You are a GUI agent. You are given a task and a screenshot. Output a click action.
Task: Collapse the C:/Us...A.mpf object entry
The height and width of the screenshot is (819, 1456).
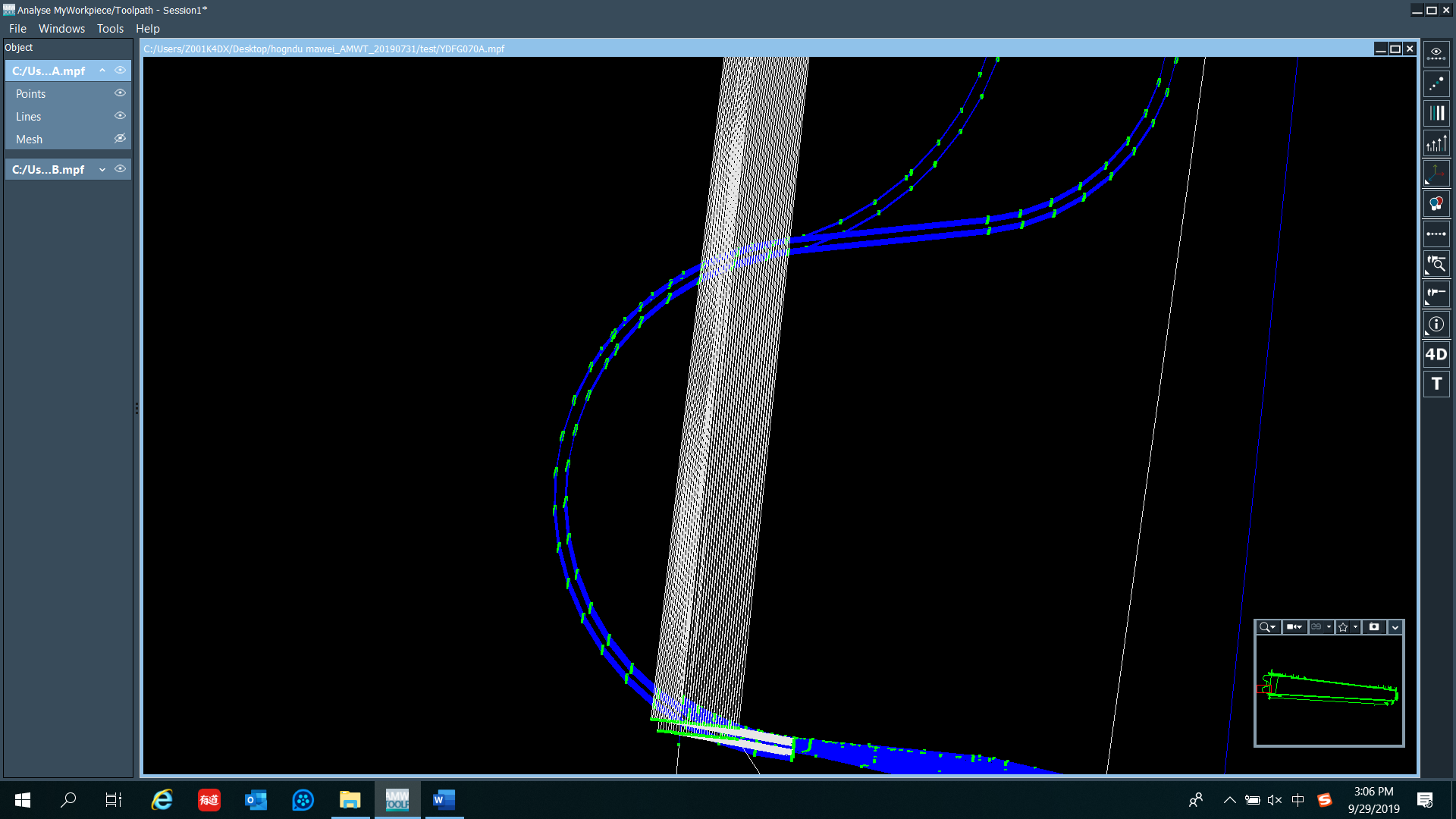[102, 71]
